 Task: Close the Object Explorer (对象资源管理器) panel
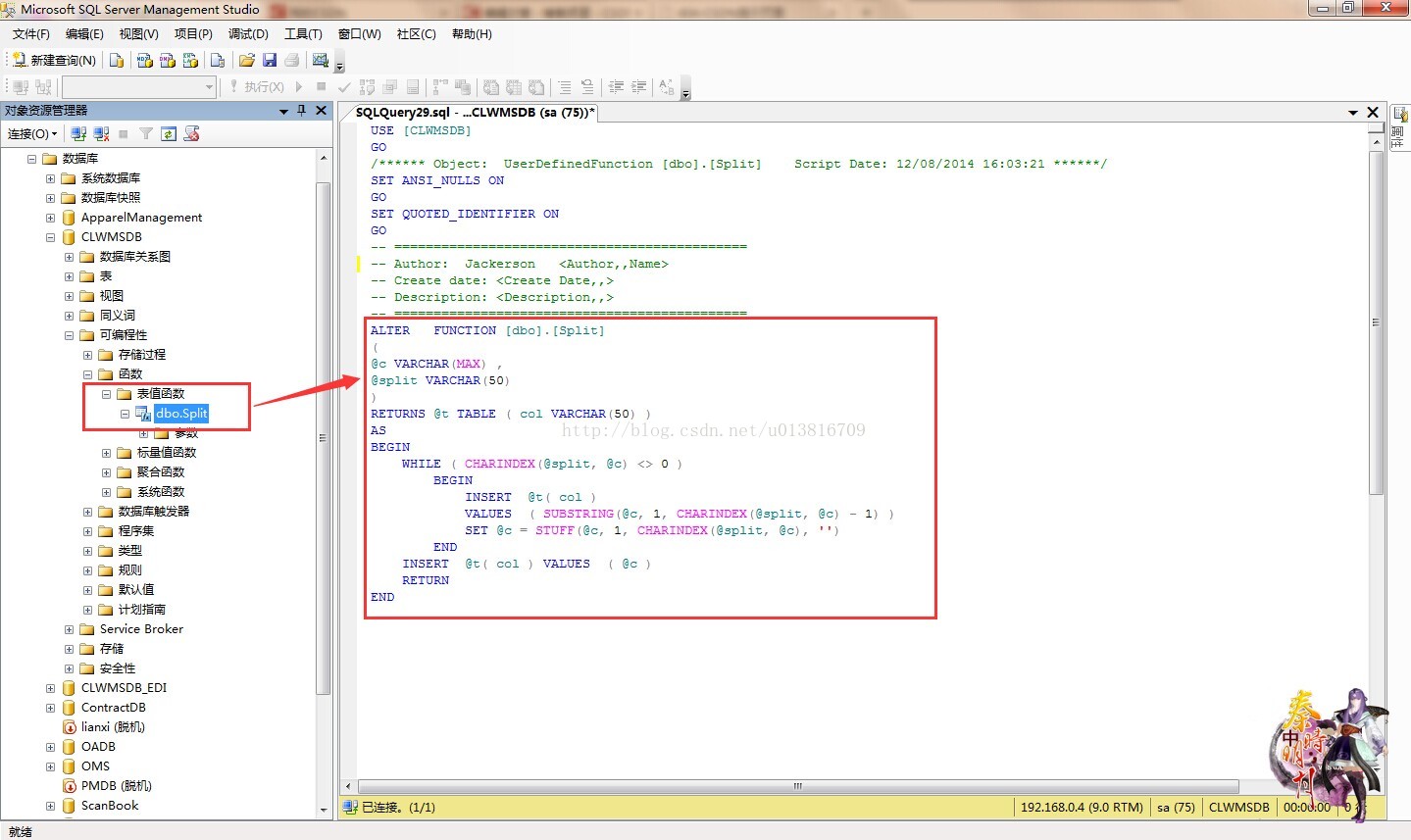(x=321, y=111)
